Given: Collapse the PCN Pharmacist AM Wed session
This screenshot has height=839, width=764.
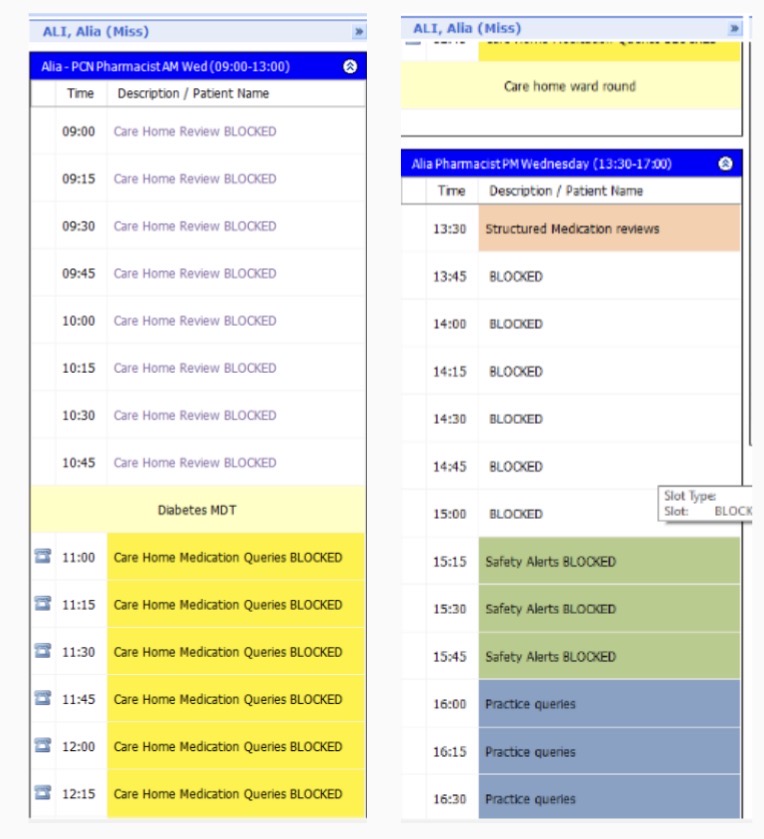Looking at the screenshot, I should [x=350, y=67].
